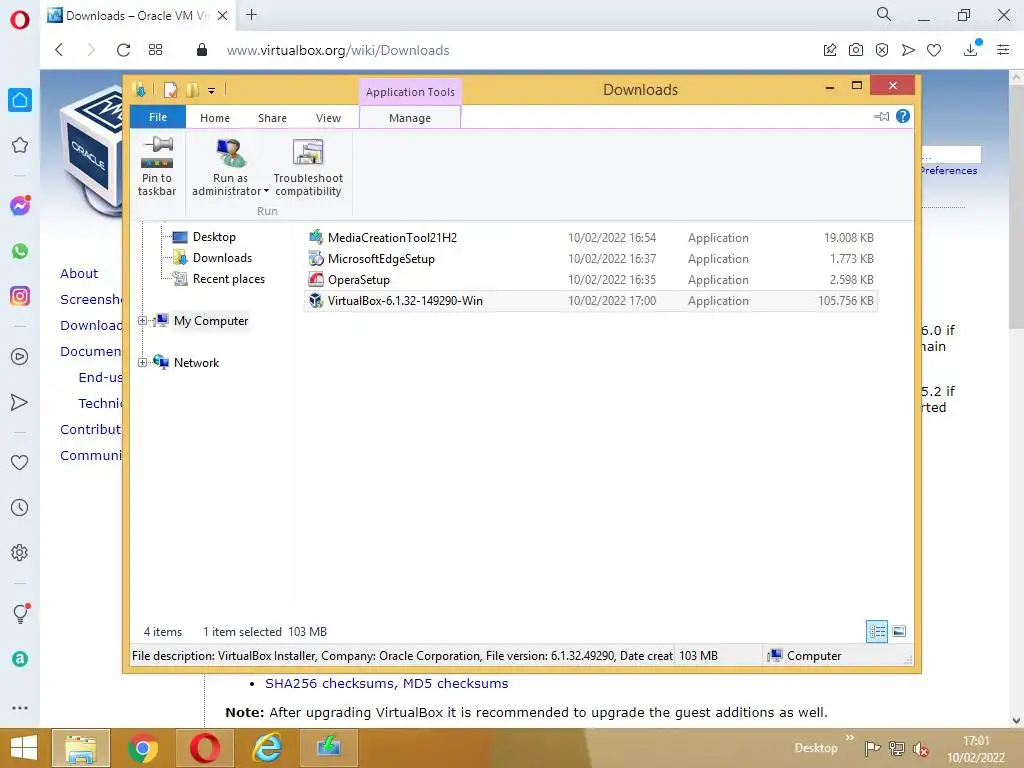Open Opera player sidebar icon
Viewport: 1024px width, 768px height.
pyautogui.click(x=20, y=357)
